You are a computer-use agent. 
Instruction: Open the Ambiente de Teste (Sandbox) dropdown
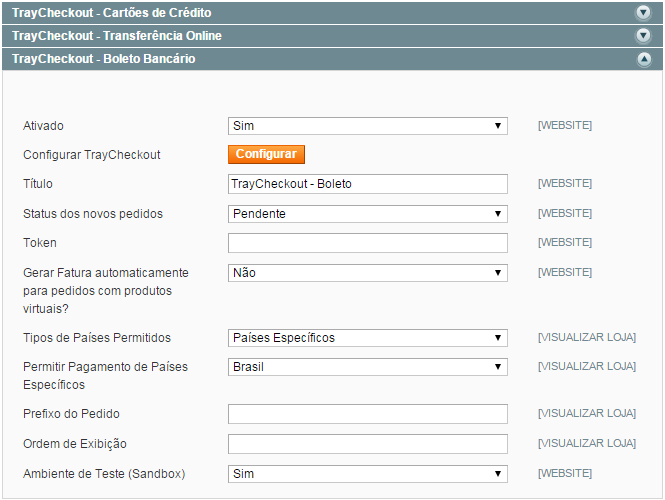point(368,474)
